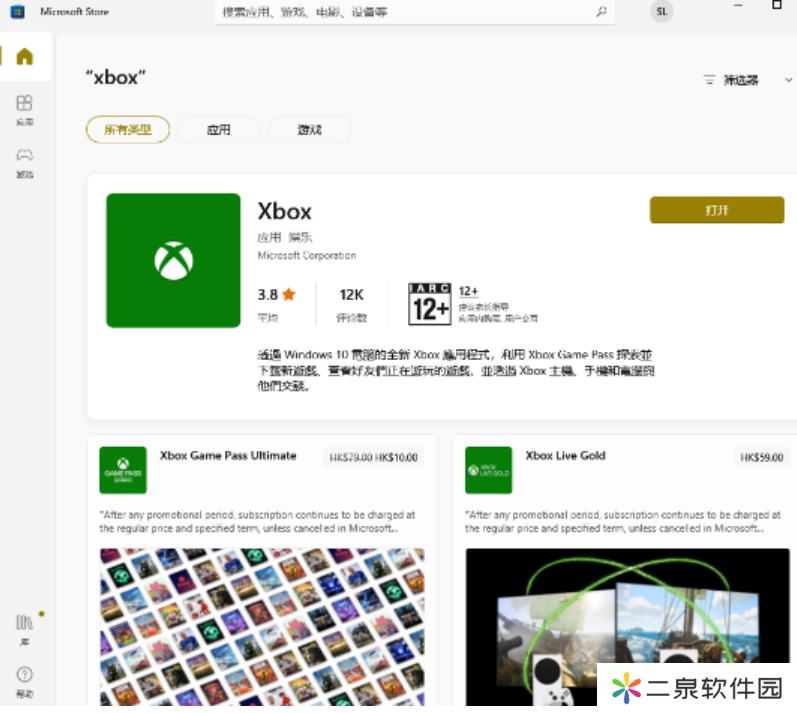Viewport: 797px width, 713px height.
Task: Click the 12+ age rating text
Action: 468,291
